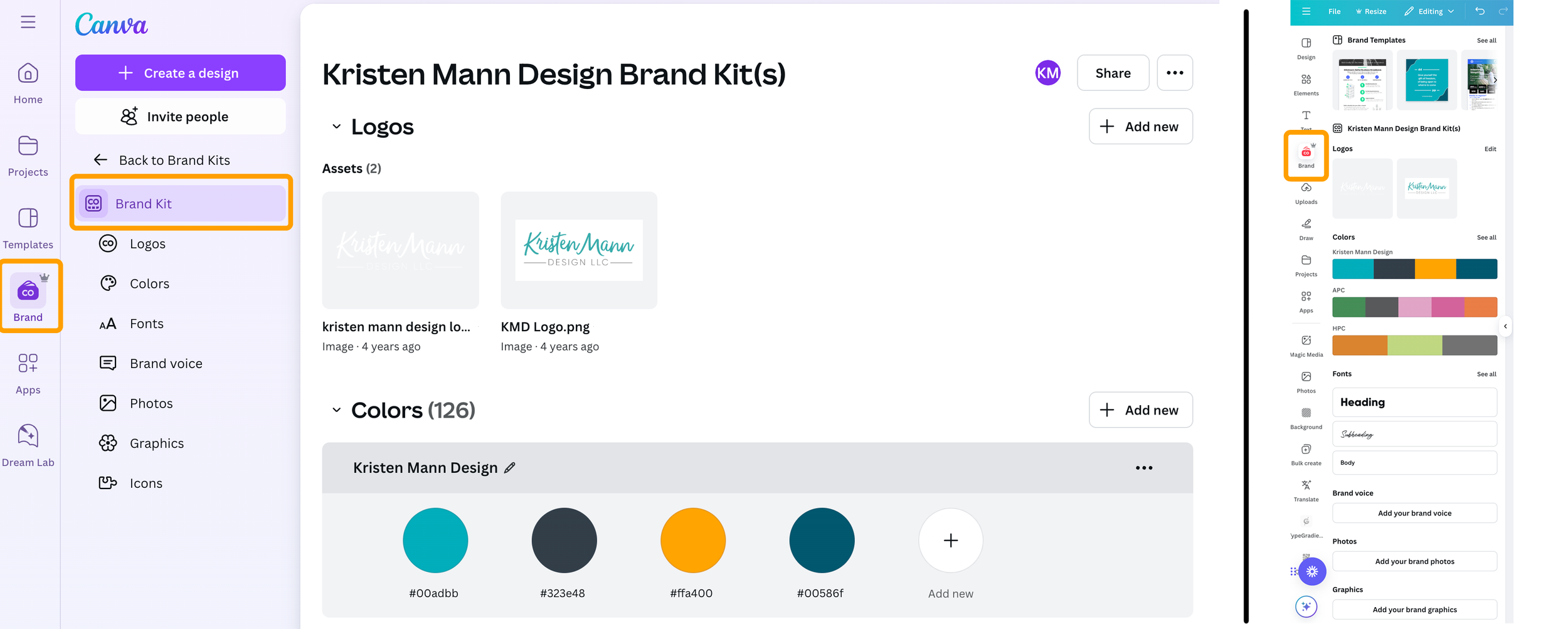Jump to Icons in the Brand Kit navigation
This screenshot has width=1568, height=629.
pyautogui.click(x=132, y=484)
